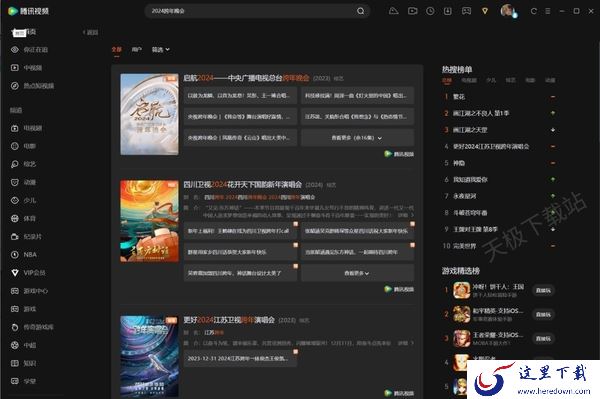Open the 学堂 channel in sidebar
This screenshot has width=600, height=399.
[x=23, y=381]
